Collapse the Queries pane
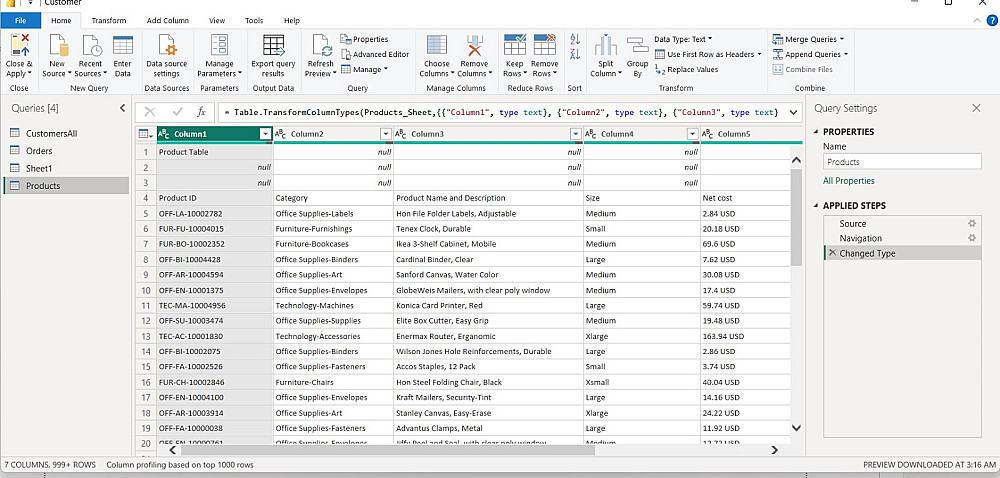Viewport: 1000px width, 478px height. click(x=123, y=108)
